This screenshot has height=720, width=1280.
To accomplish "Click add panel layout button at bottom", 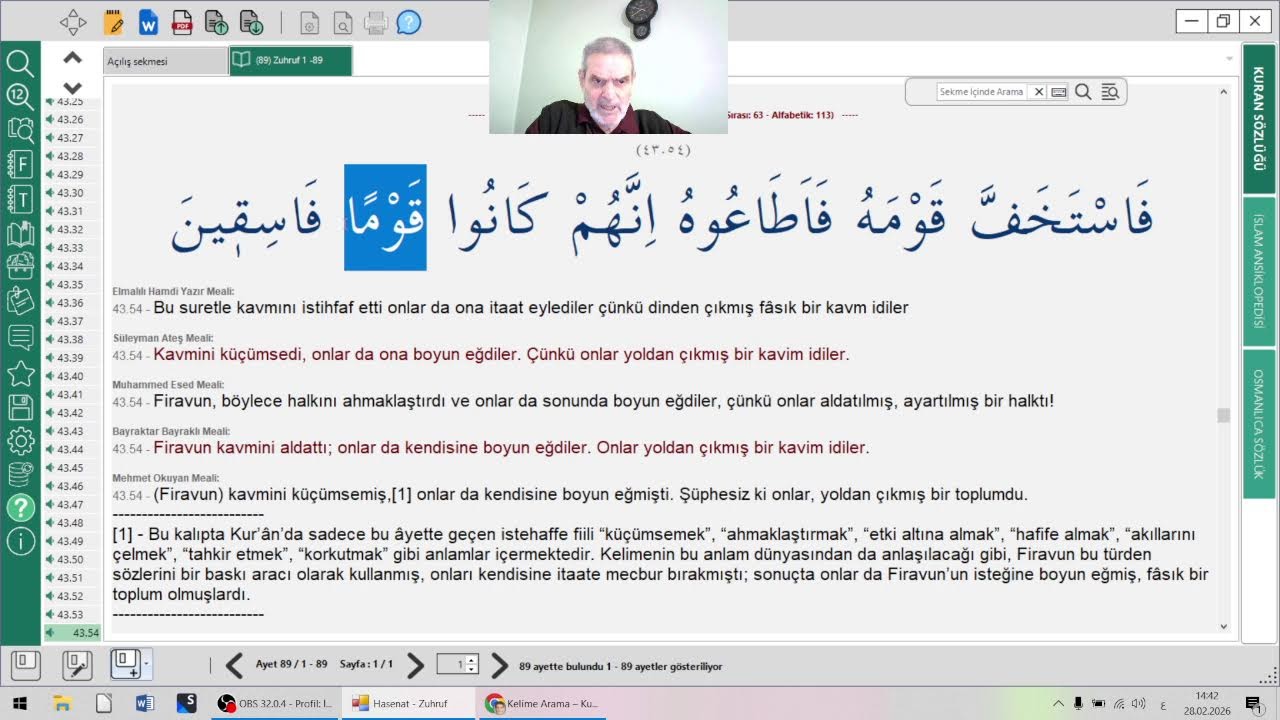I will tap(126, 665).
